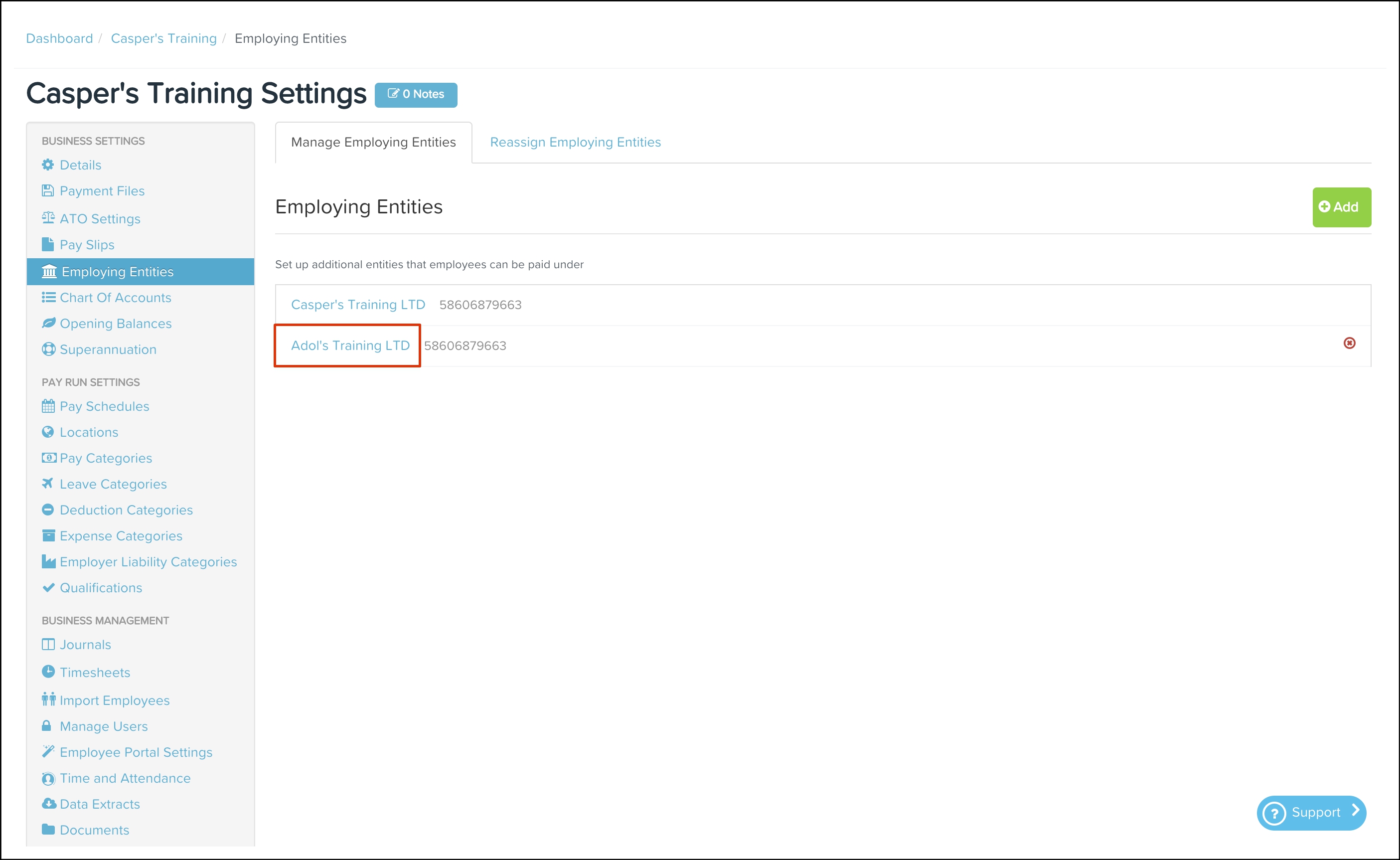Image resolution: width=1400 pixels, height=860 pixels.
Task: Switch to Reassign Employing Entities tab
Action: click(x=575, y=142)
